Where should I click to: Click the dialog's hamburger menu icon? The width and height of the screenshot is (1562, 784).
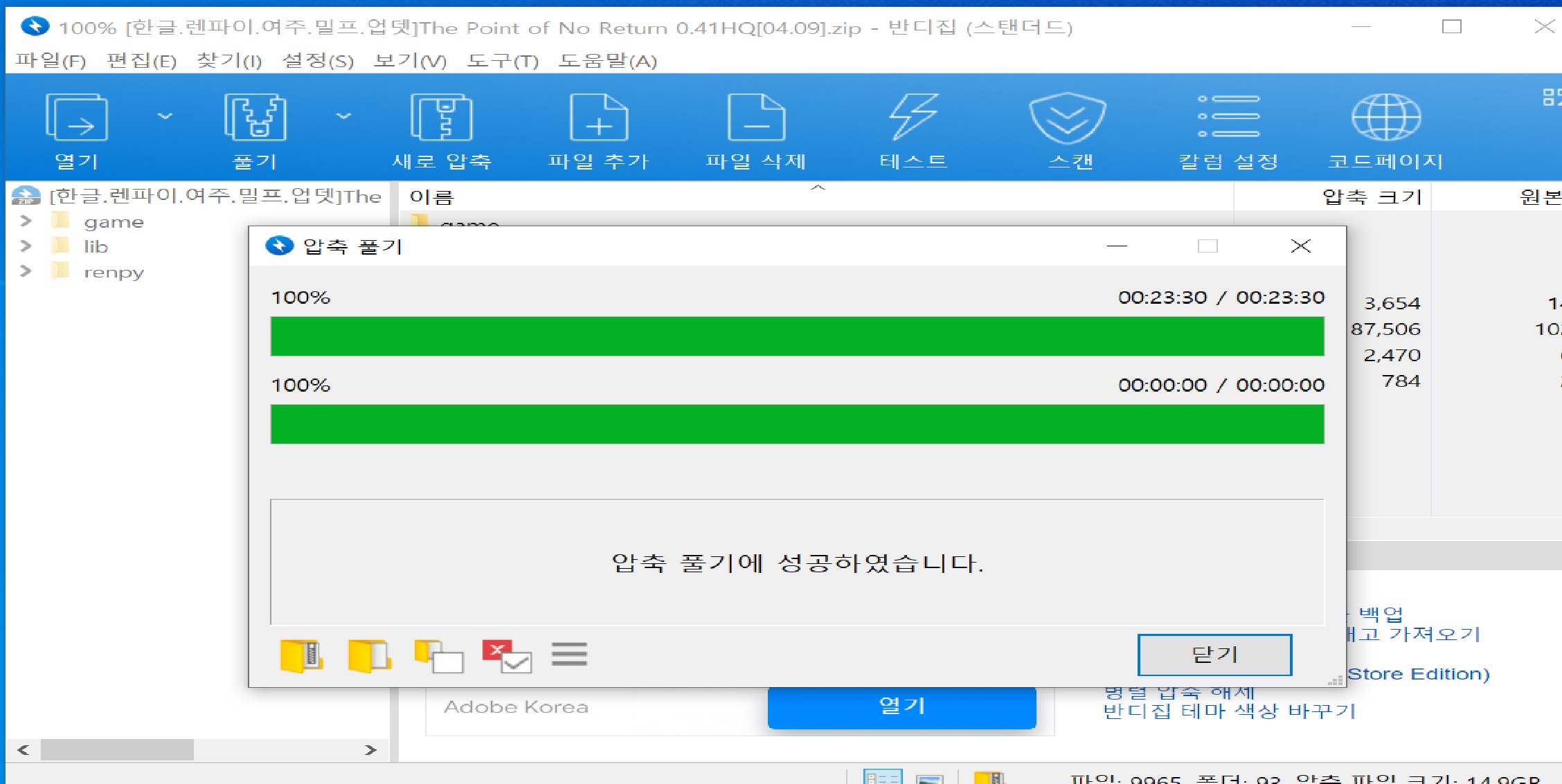pos(569,654)
